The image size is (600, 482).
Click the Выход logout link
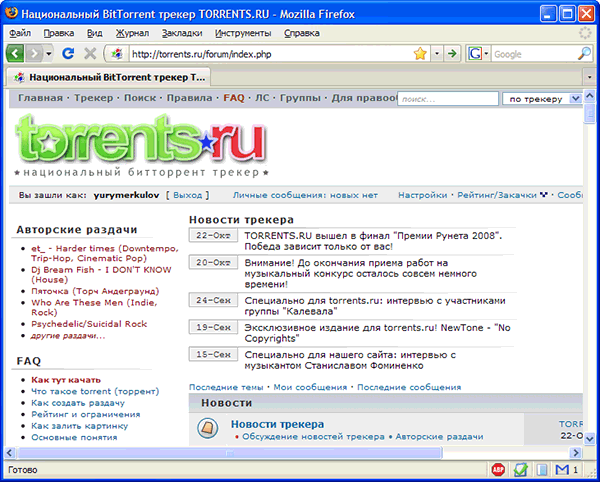click(188, 195)
